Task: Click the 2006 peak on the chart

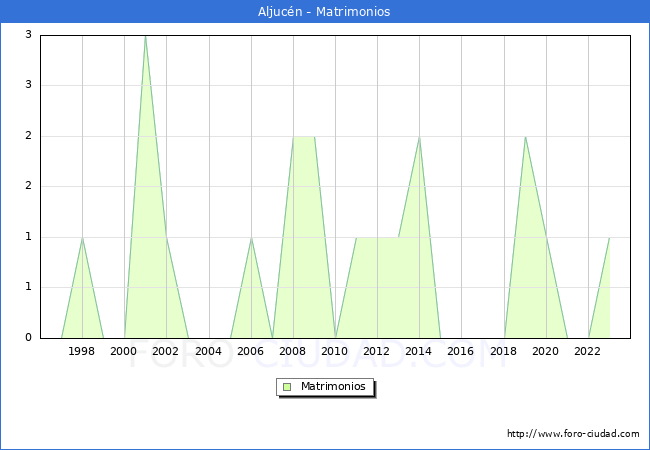Action: (251, 238)
